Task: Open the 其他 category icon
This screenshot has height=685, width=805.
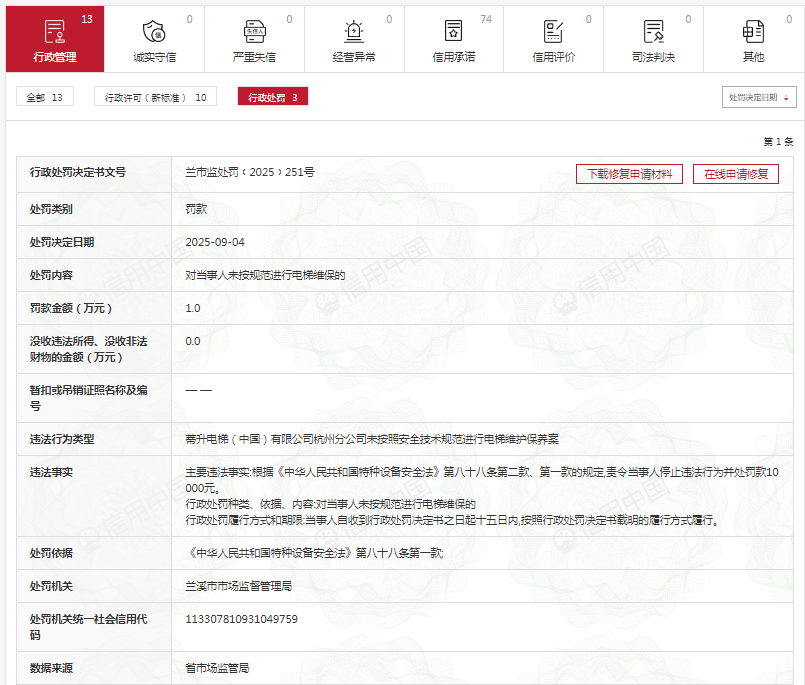Action: 753,31
